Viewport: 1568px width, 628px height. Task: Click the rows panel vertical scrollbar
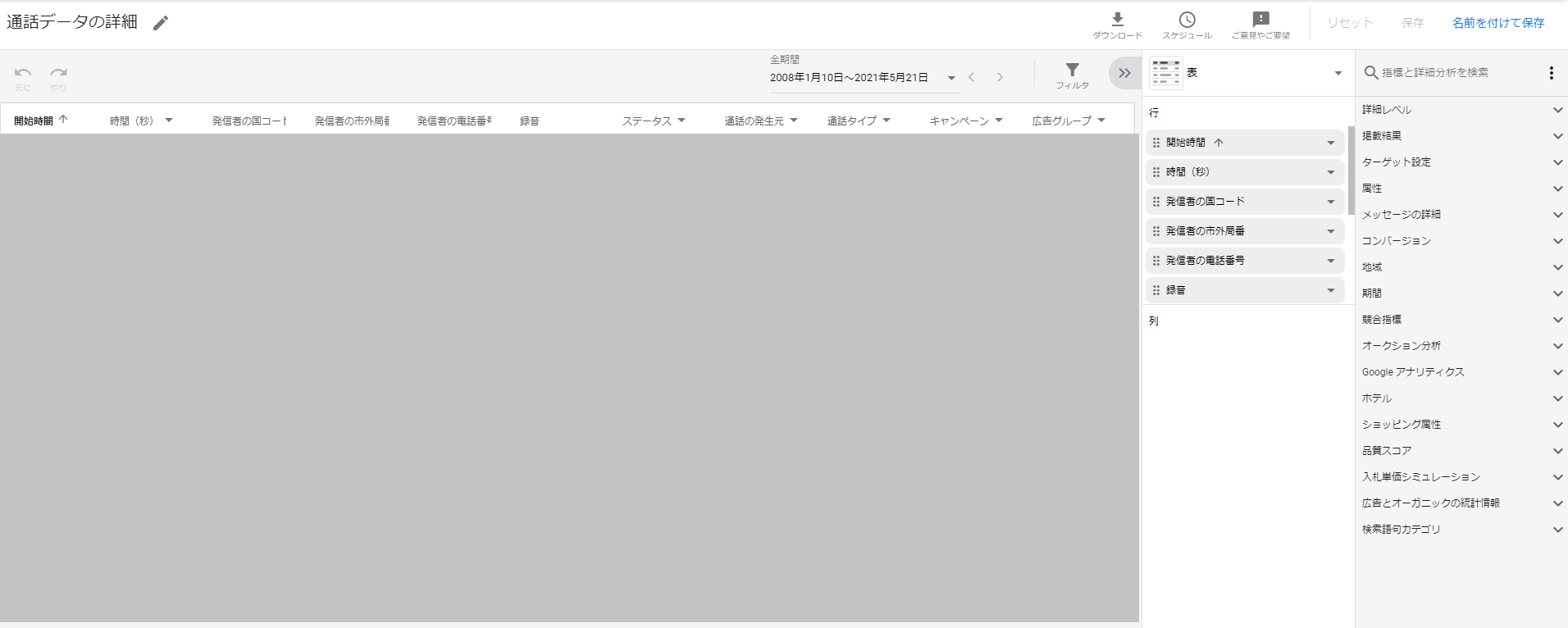1351,171
